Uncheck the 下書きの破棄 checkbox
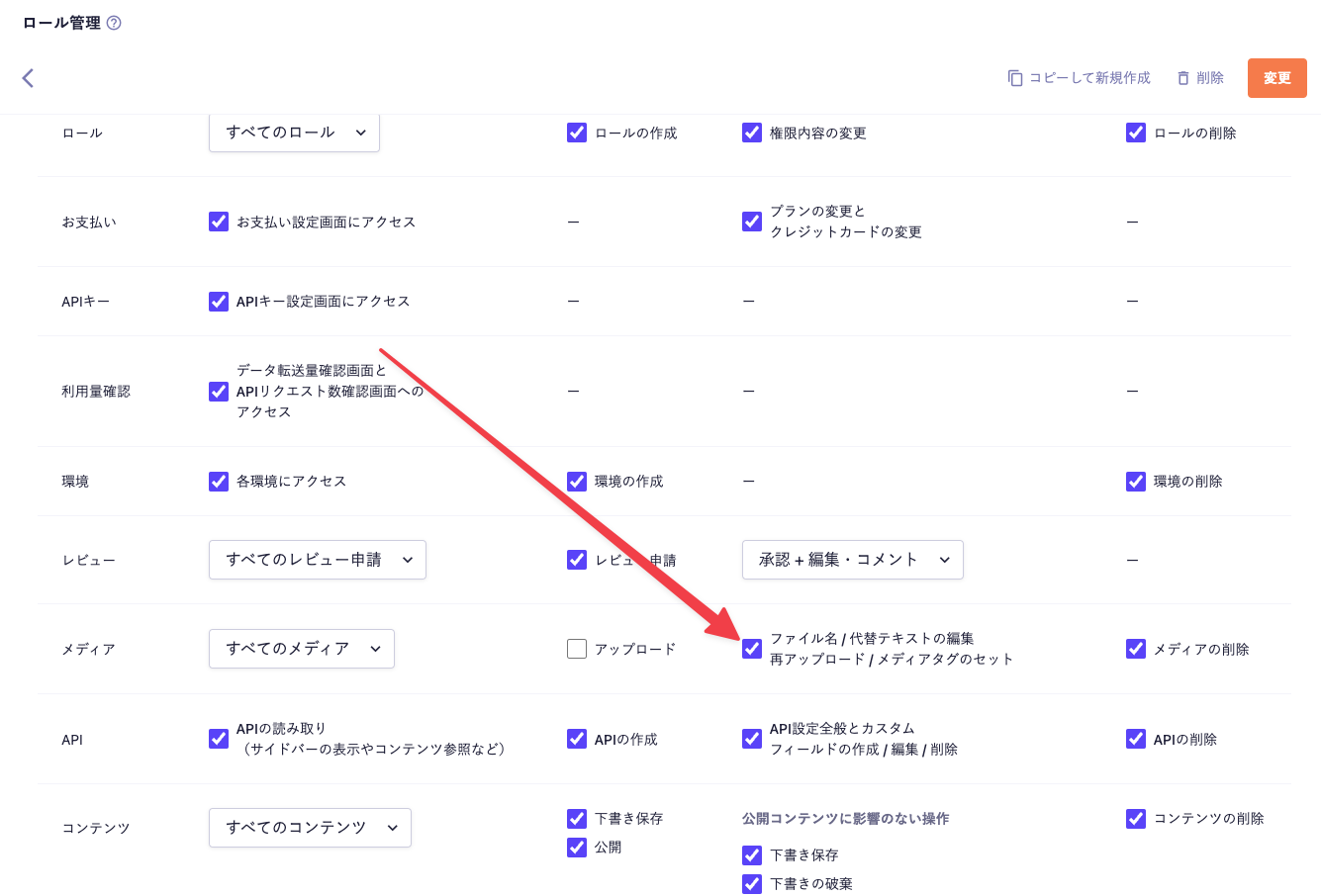The width and height of the screenshot is (1321, 896). click(752, 883)
